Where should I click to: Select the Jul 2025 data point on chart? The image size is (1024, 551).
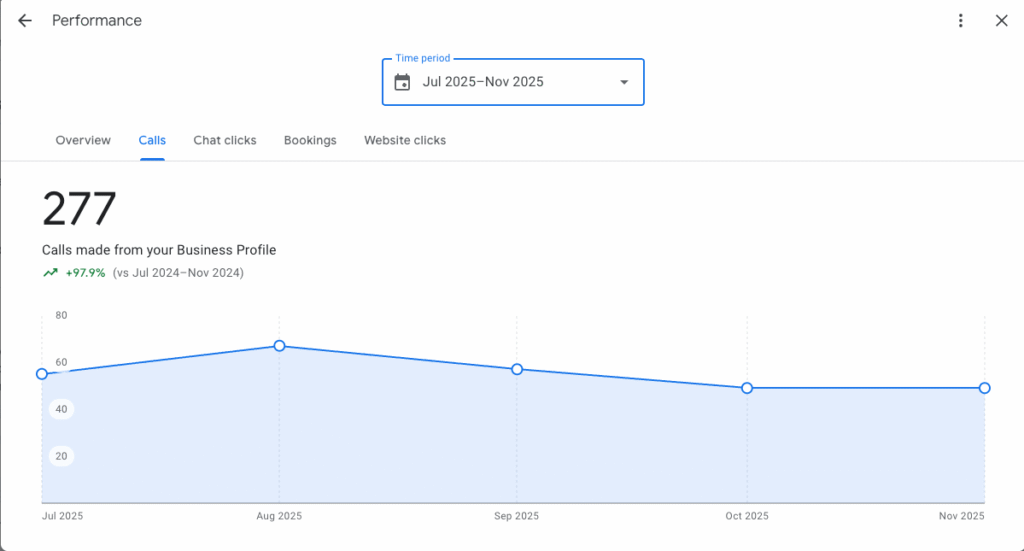coord(42,374)
